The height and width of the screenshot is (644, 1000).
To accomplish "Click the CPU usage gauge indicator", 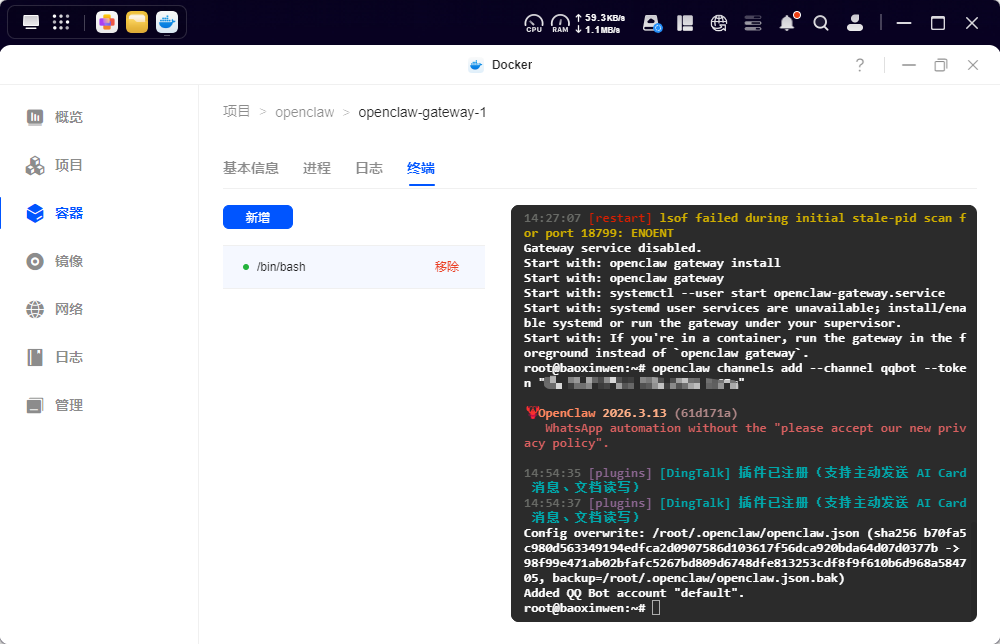I will [x=534, y=22].
